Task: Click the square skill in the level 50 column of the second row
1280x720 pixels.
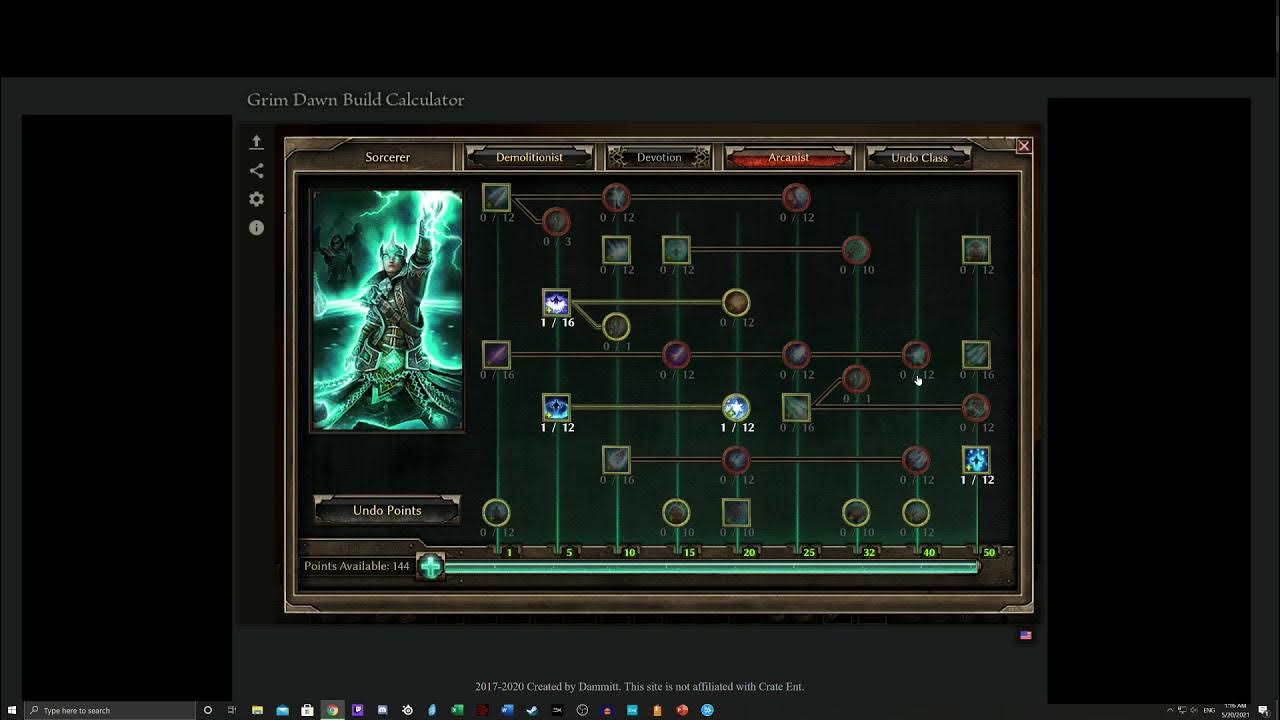Action: [976, 249]
